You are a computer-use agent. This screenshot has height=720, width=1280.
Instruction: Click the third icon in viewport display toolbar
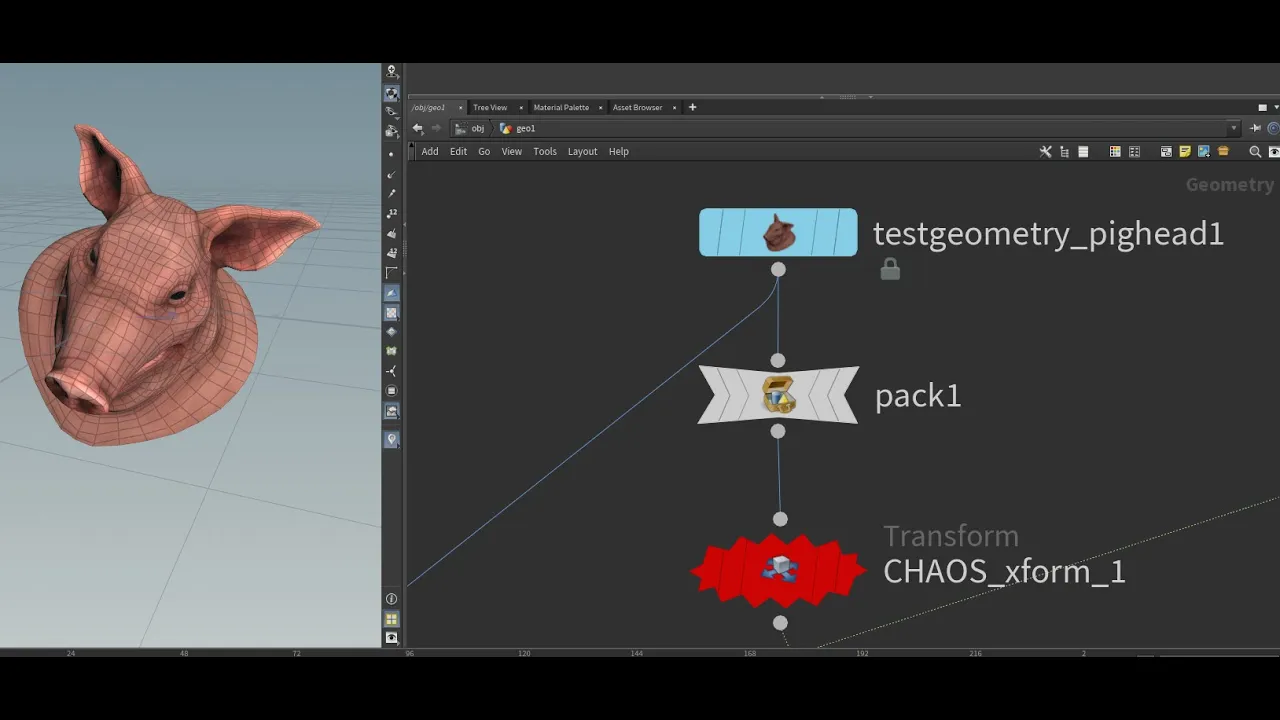[x=392, y=111]
